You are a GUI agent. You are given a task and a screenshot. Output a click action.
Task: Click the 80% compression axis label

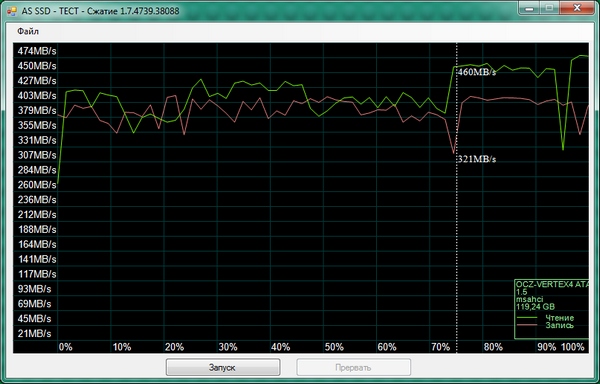(493, 347)
